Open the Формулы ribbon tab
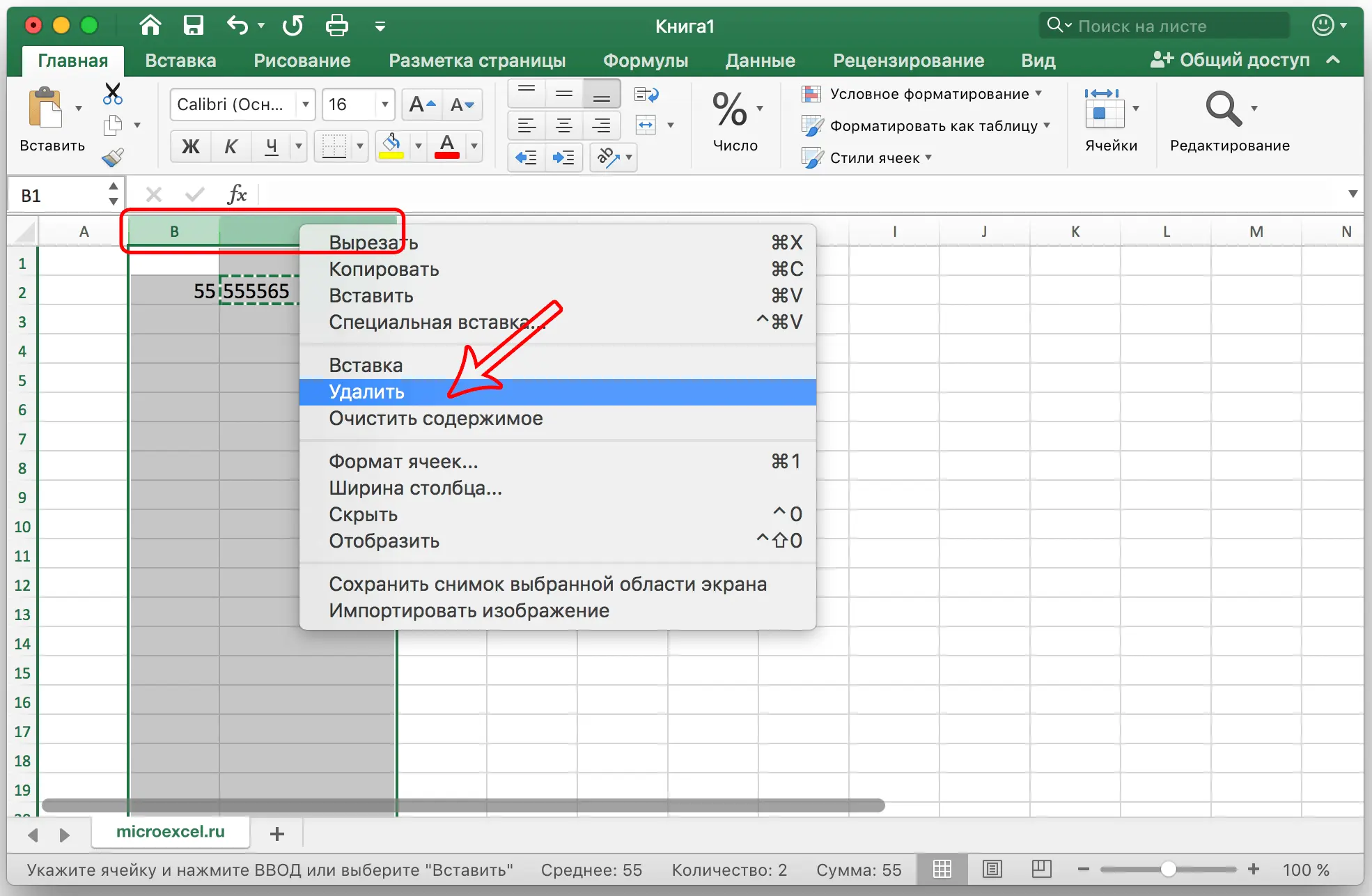1372x896 pixels. 646,61
